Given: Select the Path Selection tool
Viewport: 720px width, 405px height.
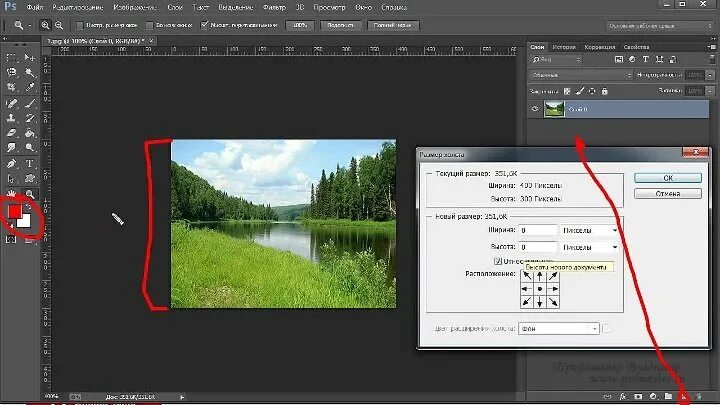Looking at the screenshot, I should click(11, 179).
